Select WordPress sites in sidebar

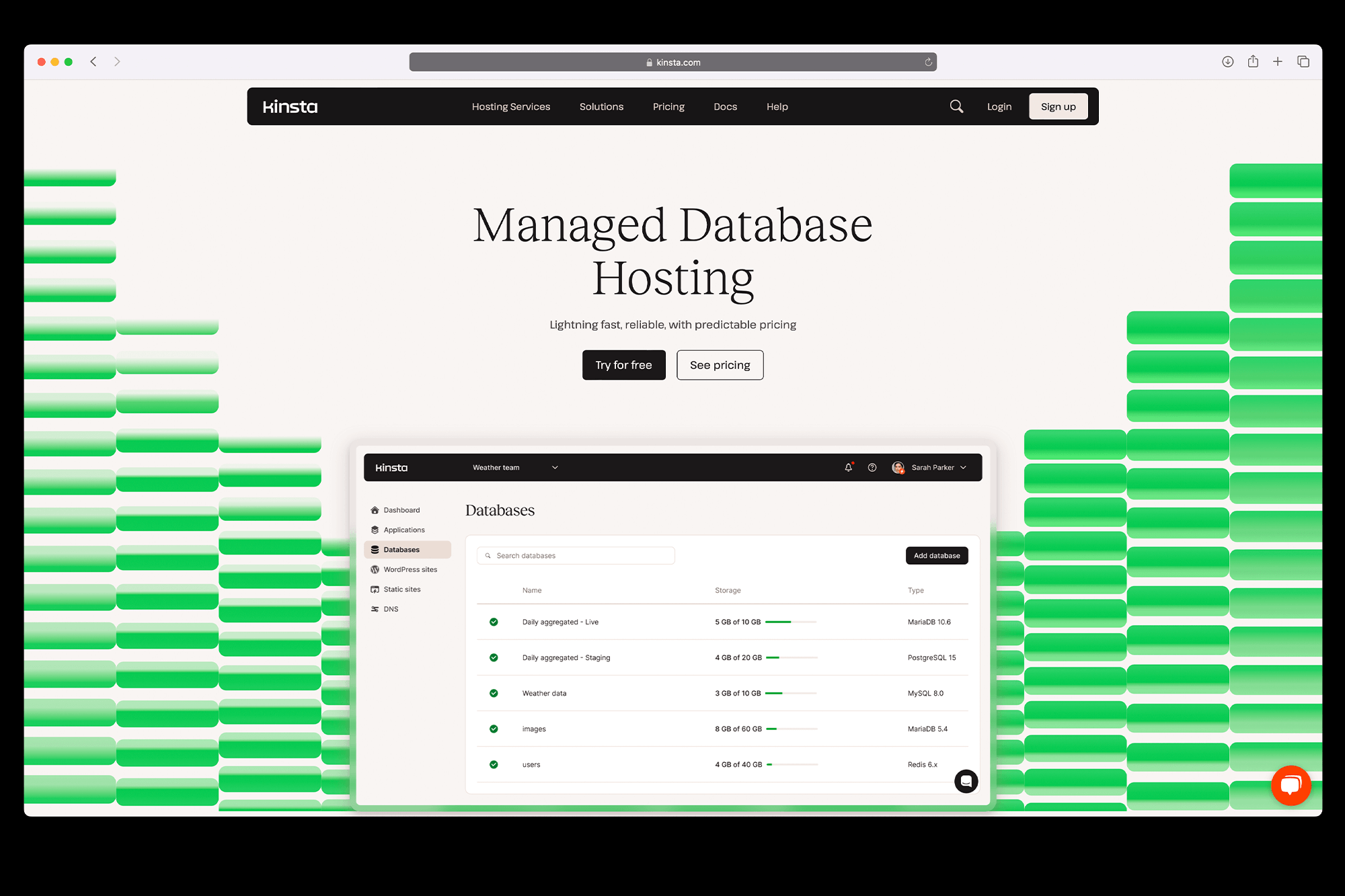[410, 569]
